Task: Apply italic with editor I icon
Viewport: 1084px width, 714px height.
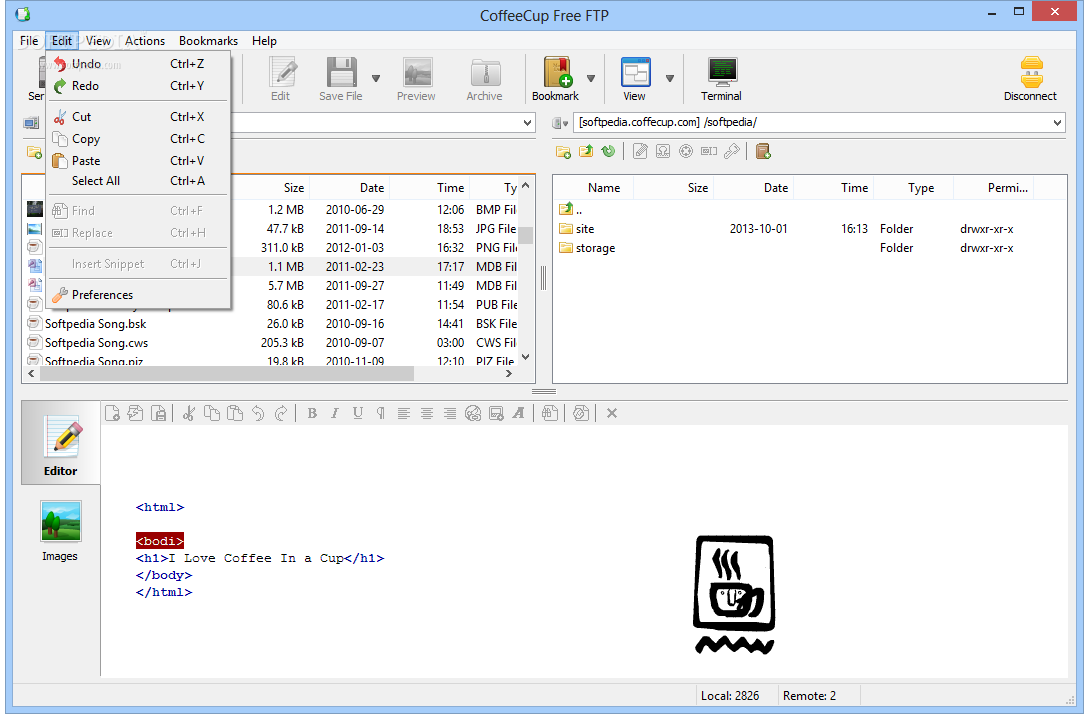Action: click(x=335, y=413)
